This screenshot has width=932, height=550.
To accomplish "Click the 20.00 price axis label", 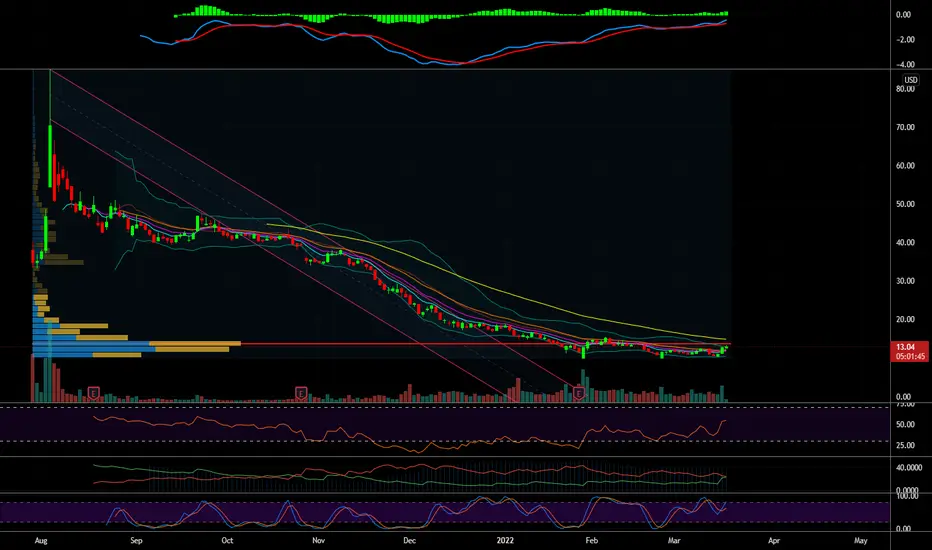I will point(905,319).
